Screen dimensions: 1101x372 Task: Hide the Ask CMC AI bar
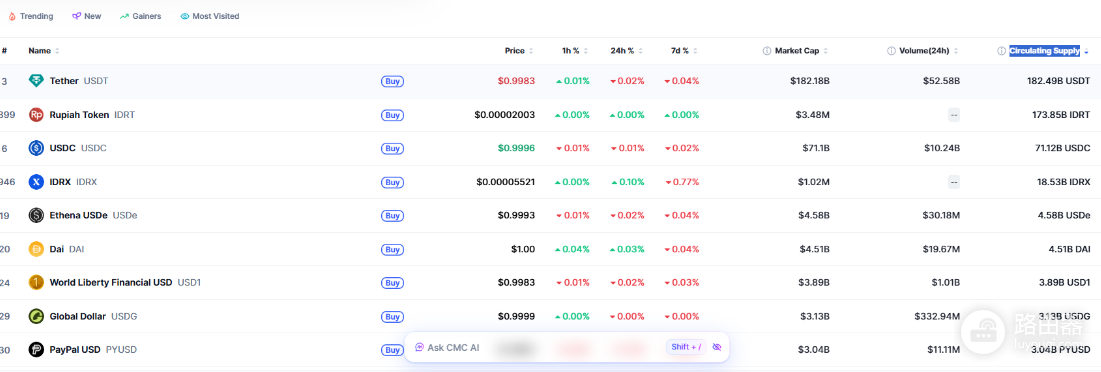(x=716, y=347)
